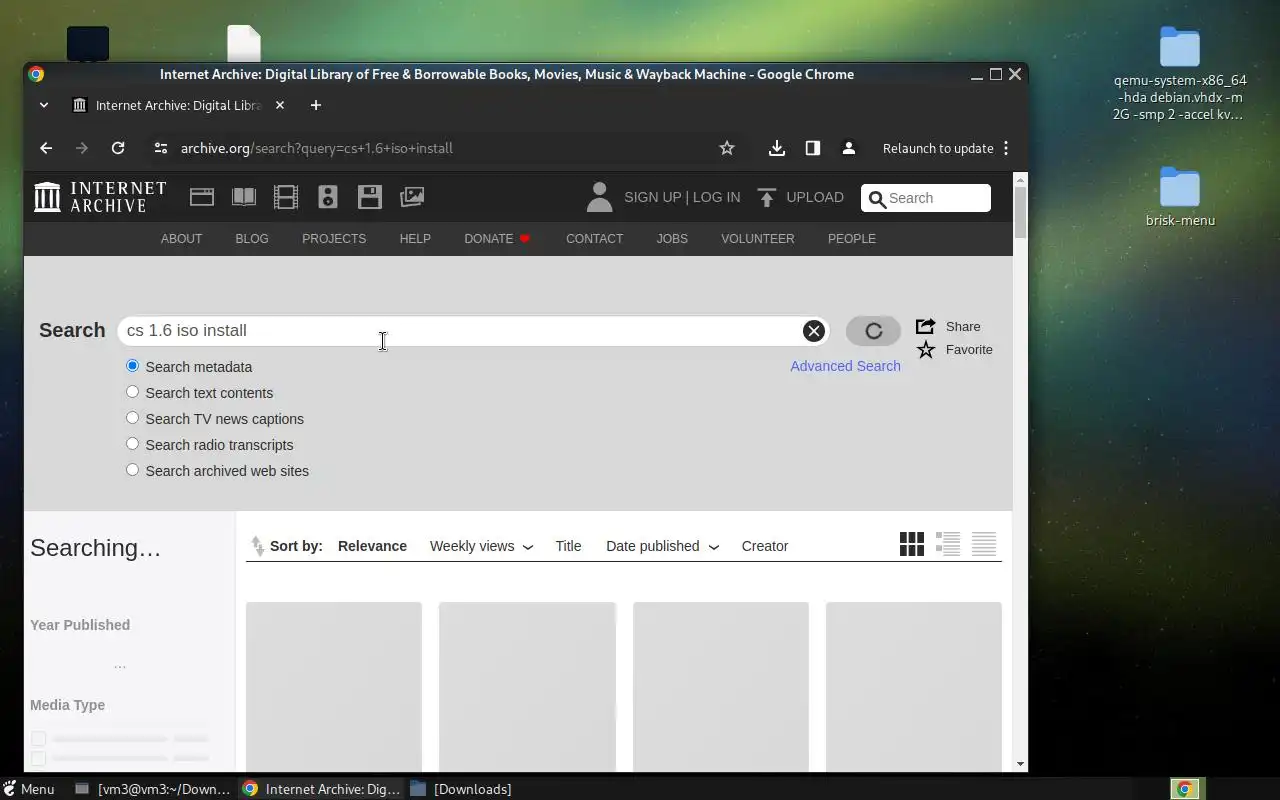Select Search text contents option
Image resolution: width=1280 pixels, height=800 pixels.
132,392
